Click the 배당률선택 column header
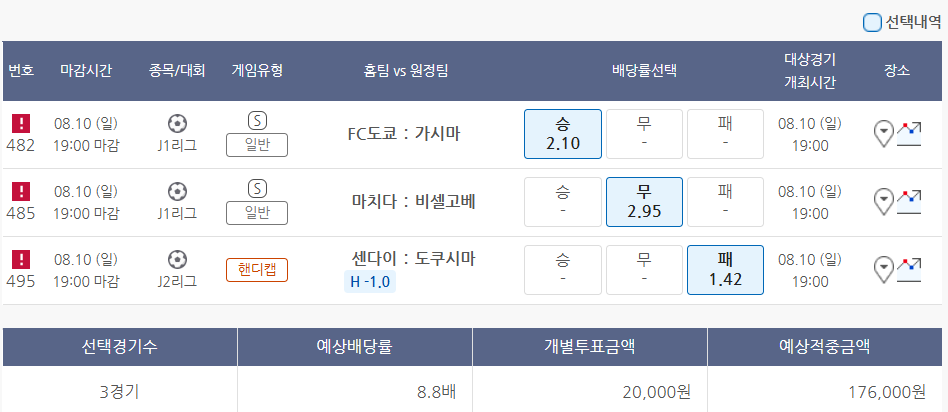The height and width of the screenshot is (412, 948). (x=644, y=70)
